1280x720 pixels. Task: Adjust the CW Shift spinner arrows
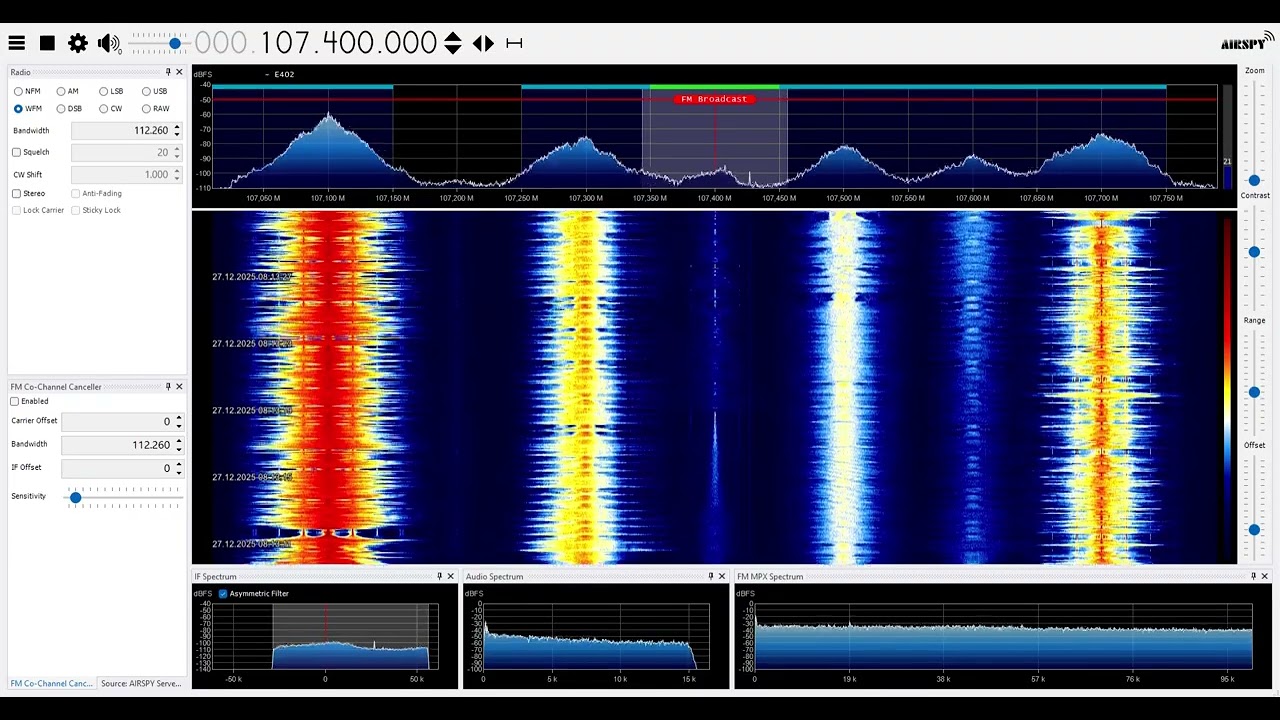pyautogui.click(x=177, y=174)
